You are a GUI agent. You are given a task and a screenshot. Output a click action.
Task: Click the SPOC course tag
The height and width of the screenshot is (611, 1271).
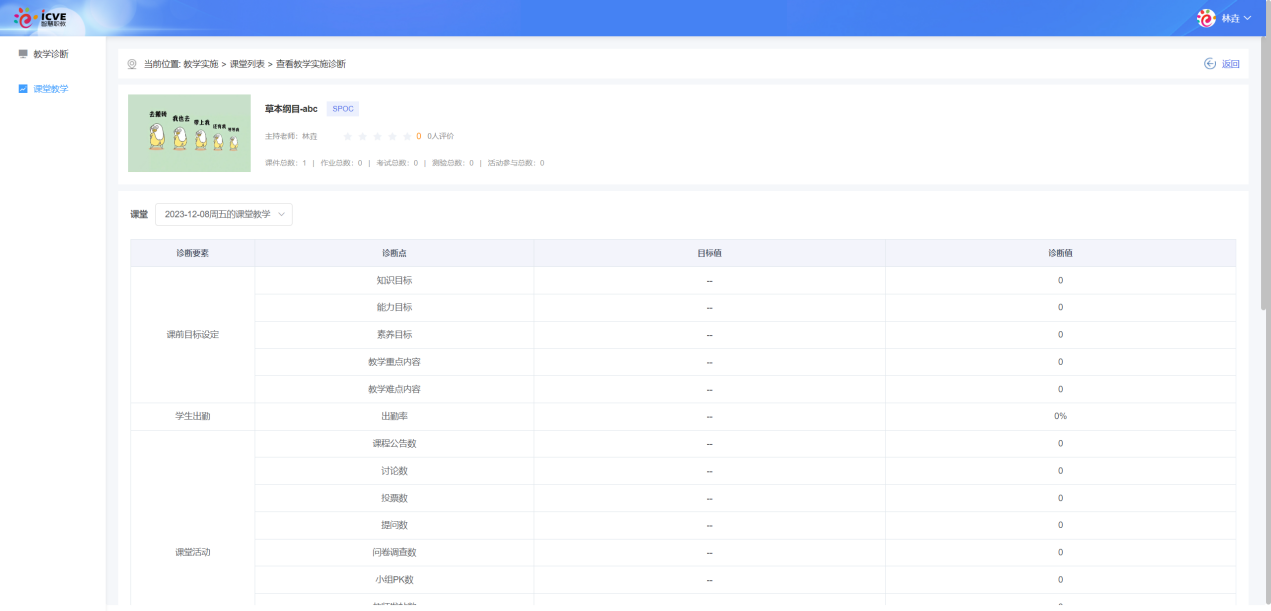click(x=343, y=109)
